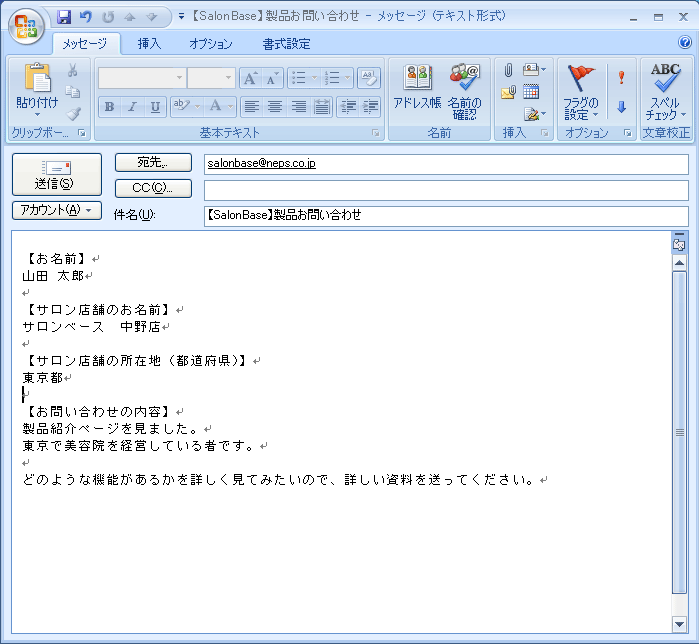Align text to the right
Screen dimensions: 699x644
pos(298,107)
